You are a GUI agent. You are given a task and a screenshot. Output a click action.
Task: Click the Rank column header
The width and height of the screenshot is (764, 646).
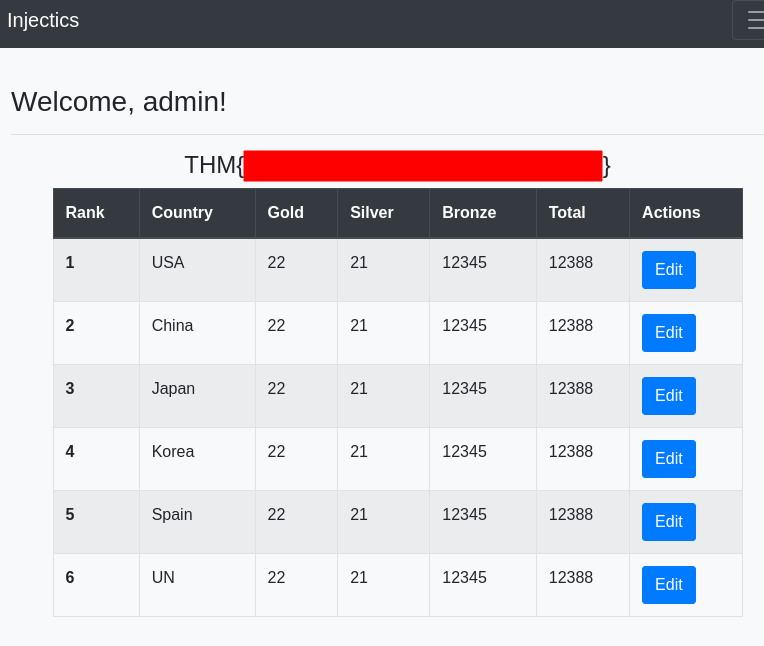[85, 213]
